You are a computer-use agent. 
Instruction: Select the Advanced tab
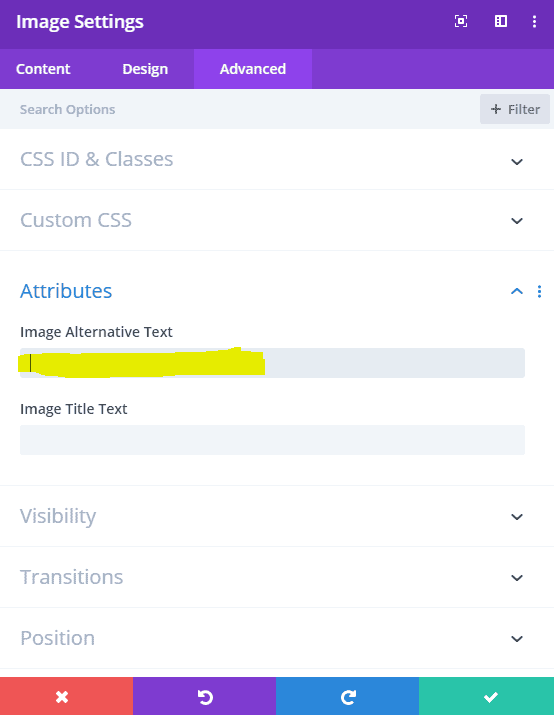(x=253, y=69)
